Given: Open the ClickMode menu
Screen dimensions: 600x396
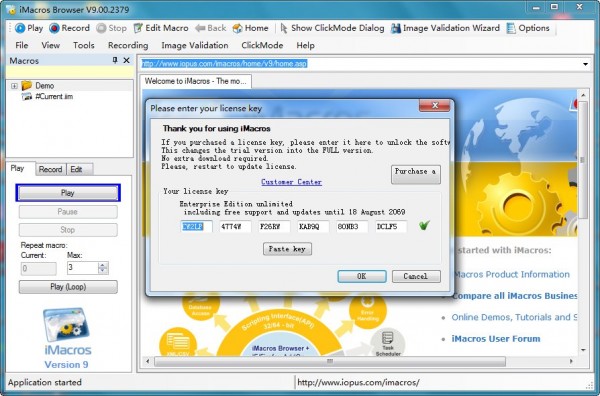Looking at the screenshot, I should point(262,45).
